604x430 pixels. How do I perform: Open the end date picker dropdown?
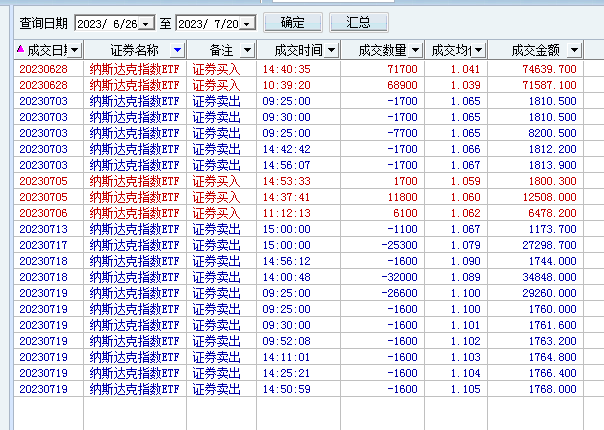[247, 24]
